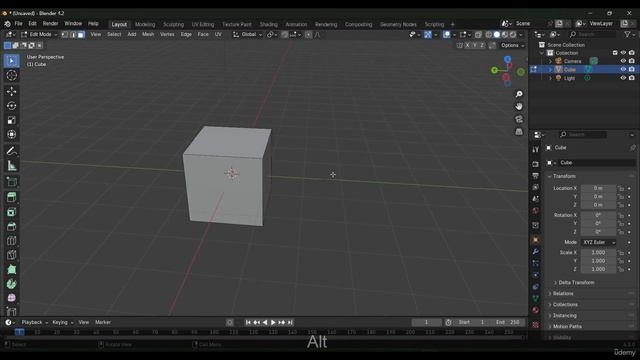Open the timeline Keying menu
This screenshot has width=640, height=360.
click(62, 322)
